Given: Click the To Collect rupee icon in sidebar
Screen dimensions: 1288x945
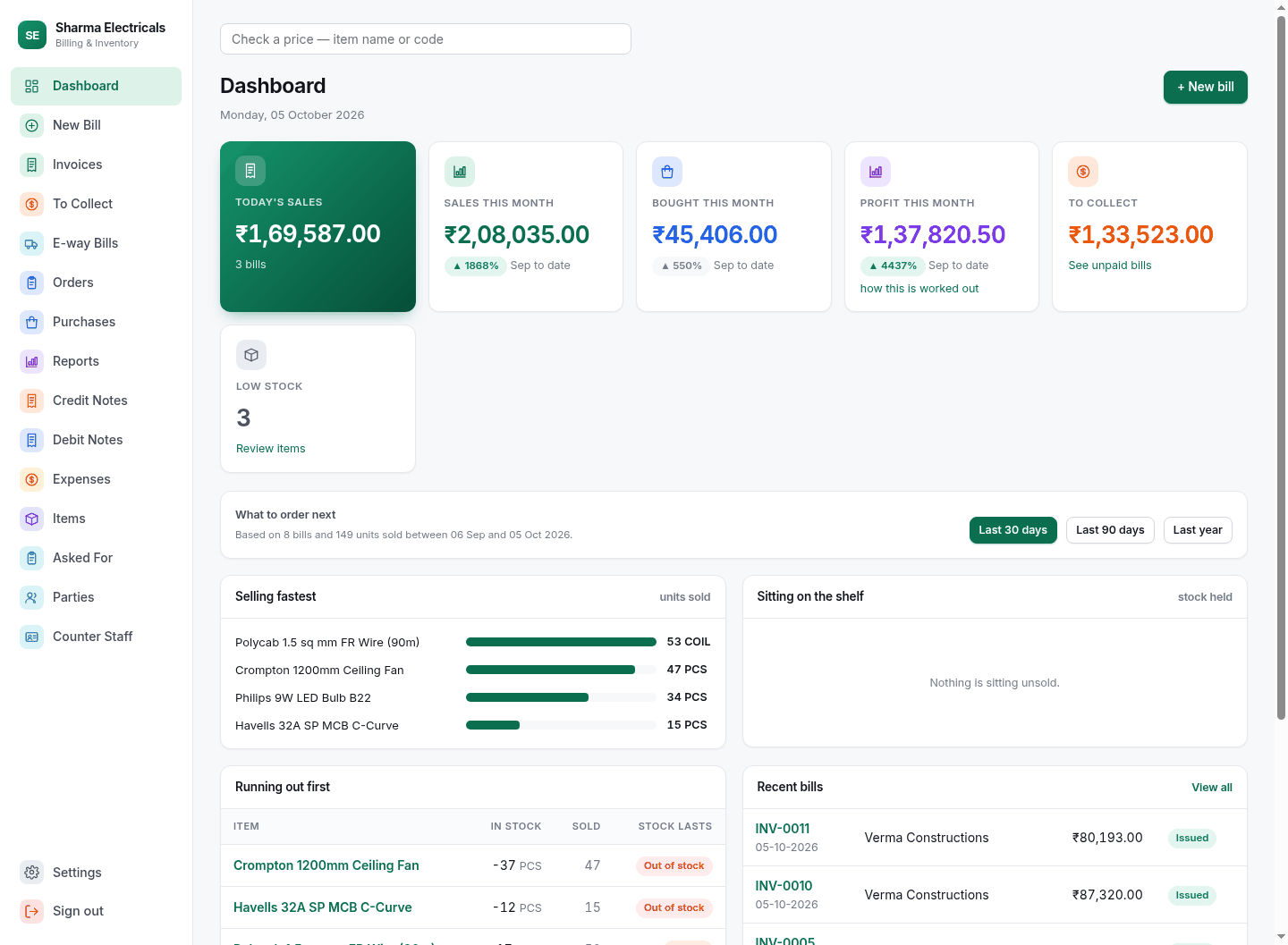Looking at the screenshot, I should click(x=32, y=204).
